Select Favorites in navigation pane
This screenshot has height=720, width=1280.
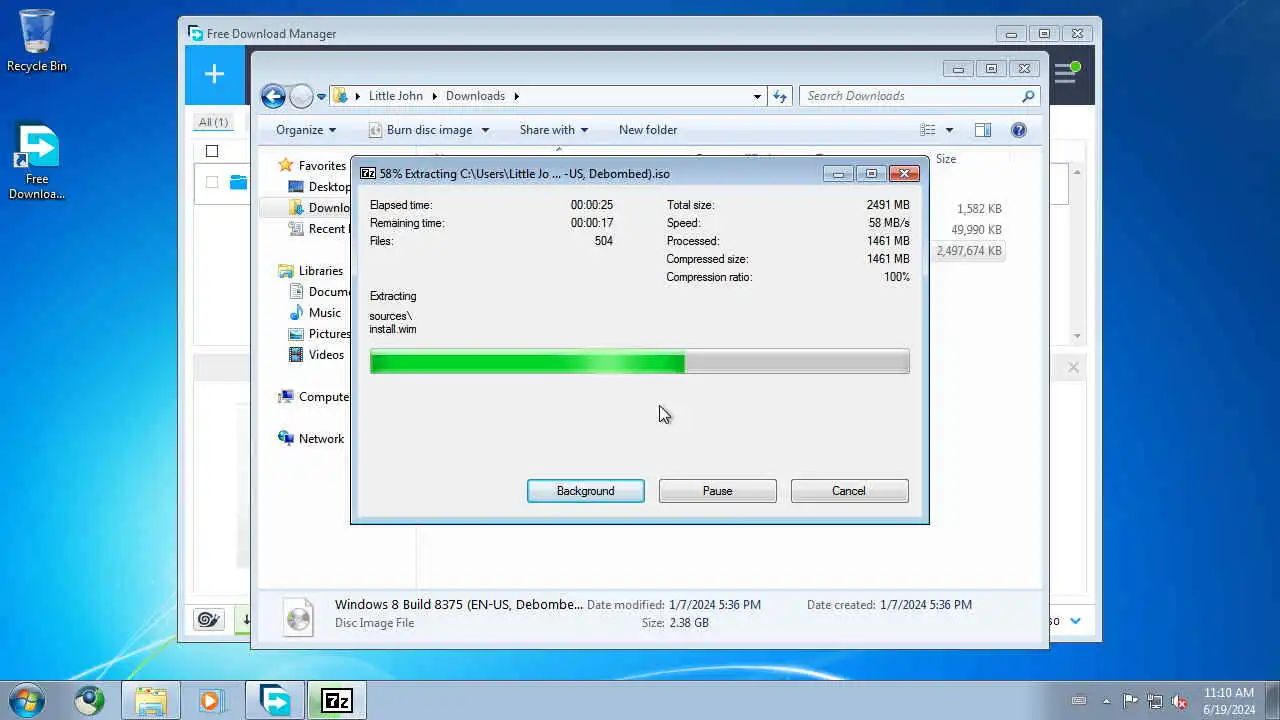pyautogui.click(x=322, y=166)
